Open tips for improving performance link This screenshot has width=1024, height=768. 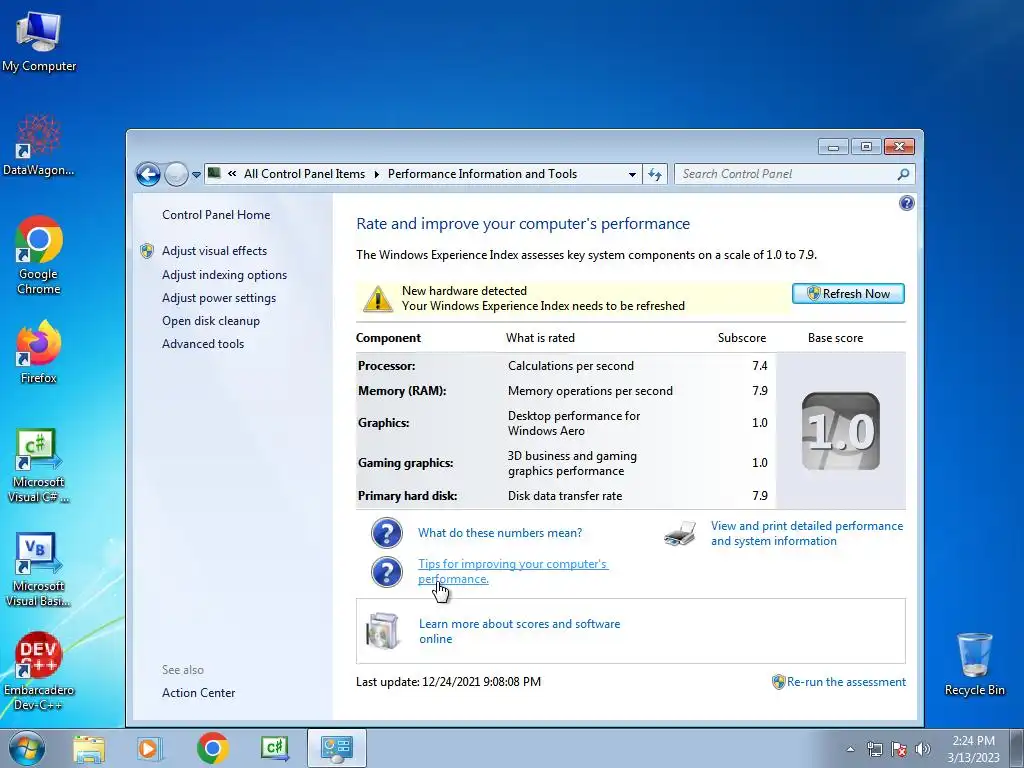(x=513, y=571)
